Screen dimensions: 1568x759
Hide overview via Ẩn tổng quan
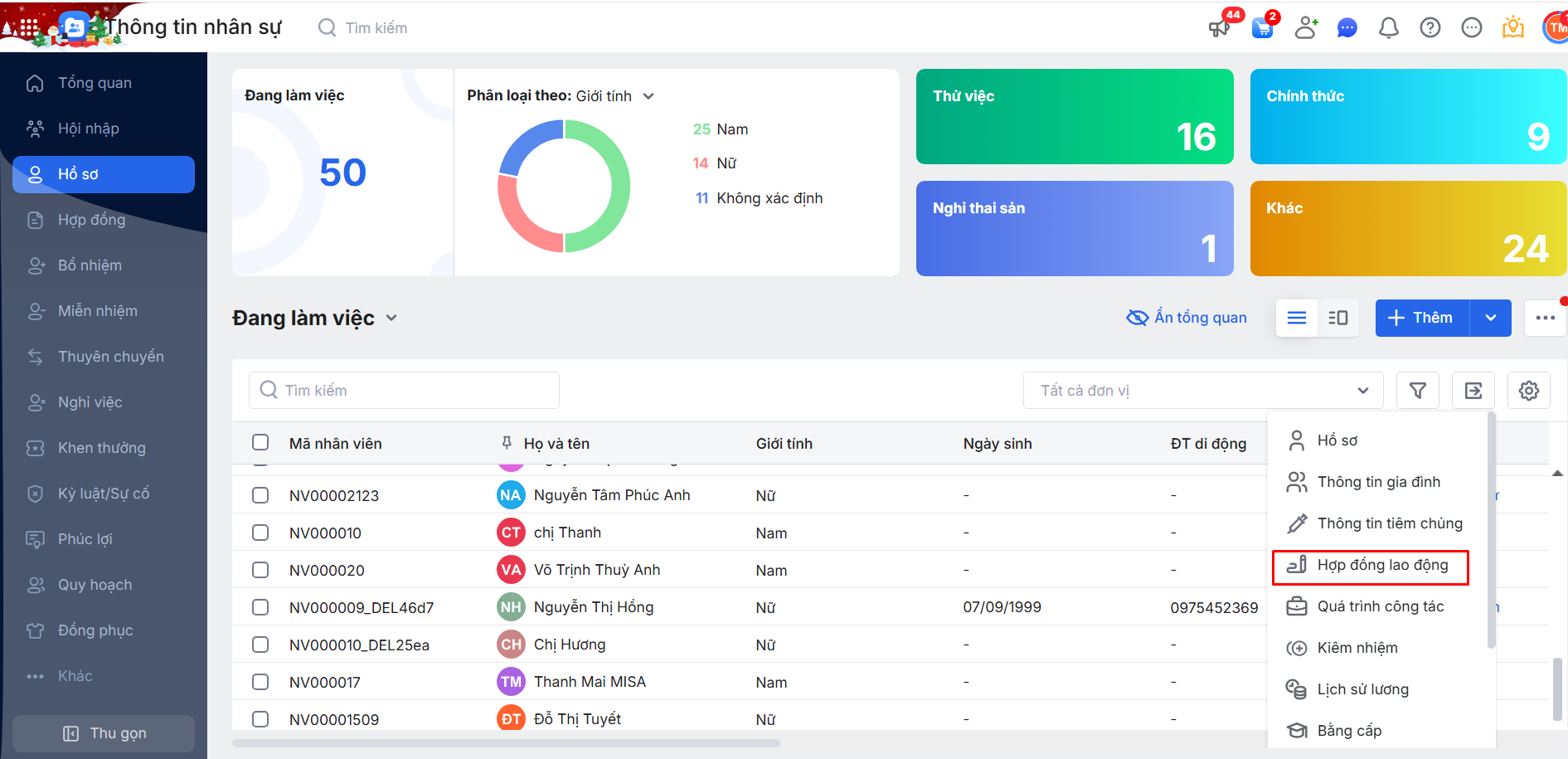tap(1187, 318)
